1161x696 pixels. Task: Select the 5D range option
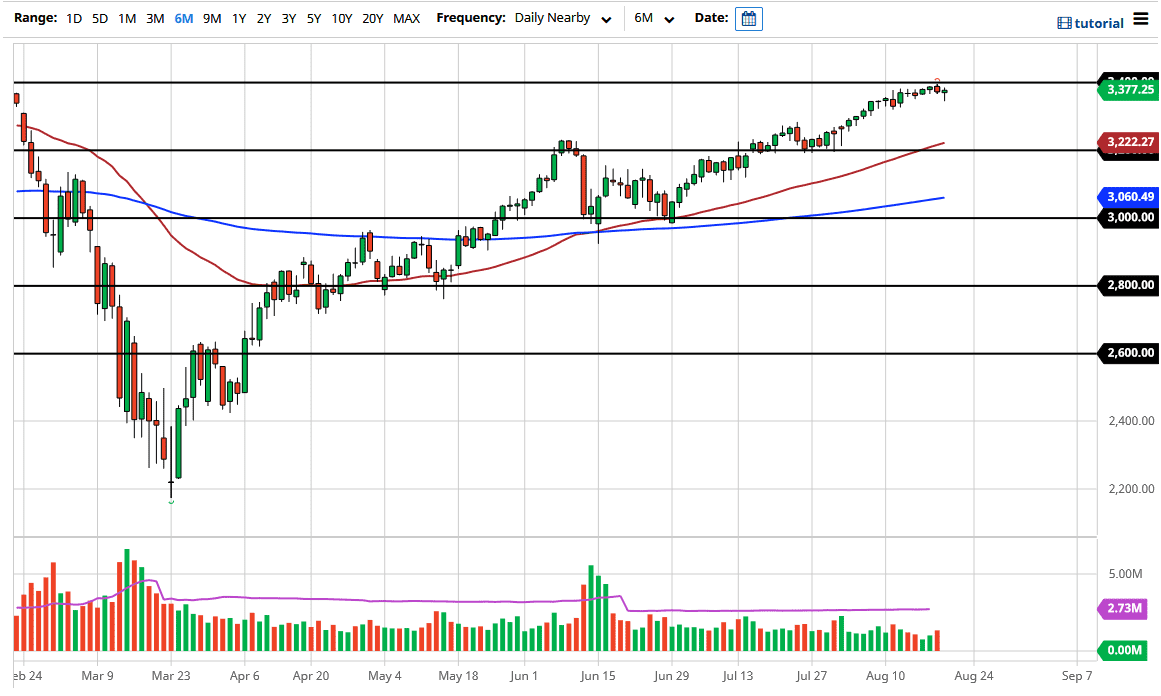99,18
